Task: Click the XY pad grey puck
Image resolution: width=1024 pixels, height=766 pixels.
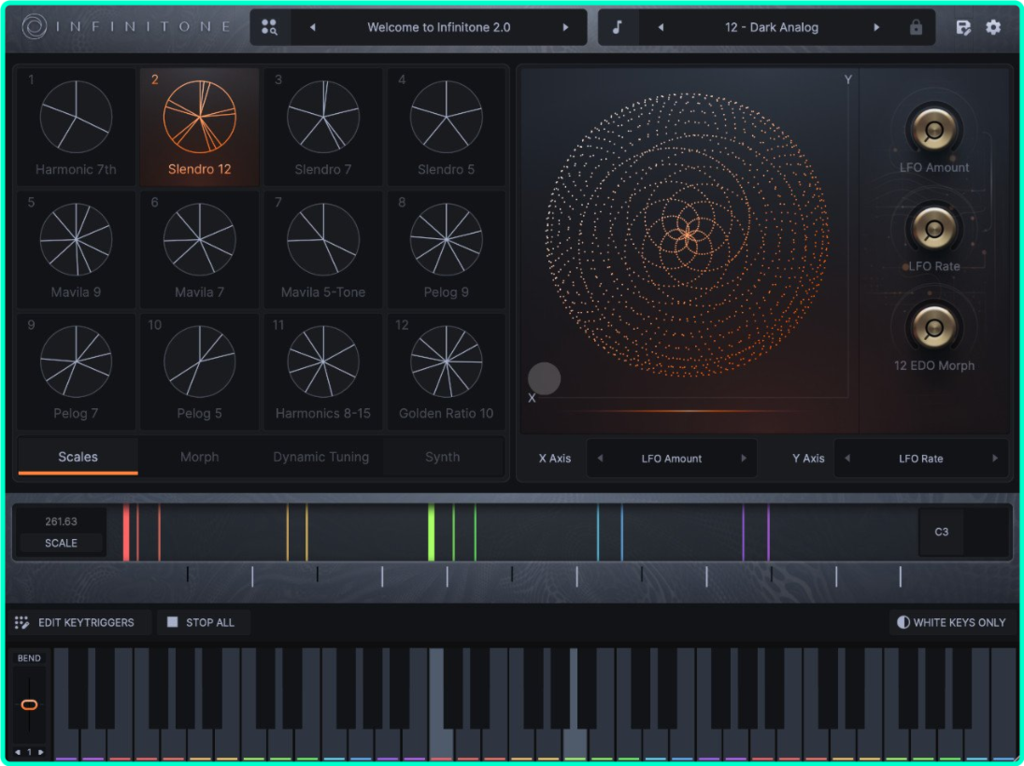Action: [544, 379]
